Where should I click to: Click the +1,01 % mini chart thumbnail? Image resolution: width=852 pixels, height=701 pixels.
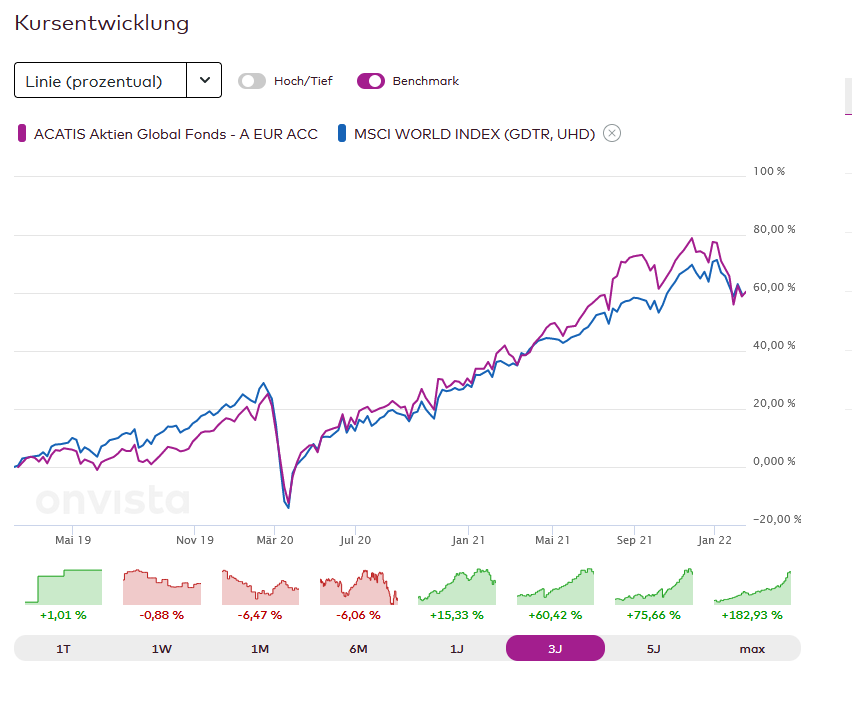point(63,587)
